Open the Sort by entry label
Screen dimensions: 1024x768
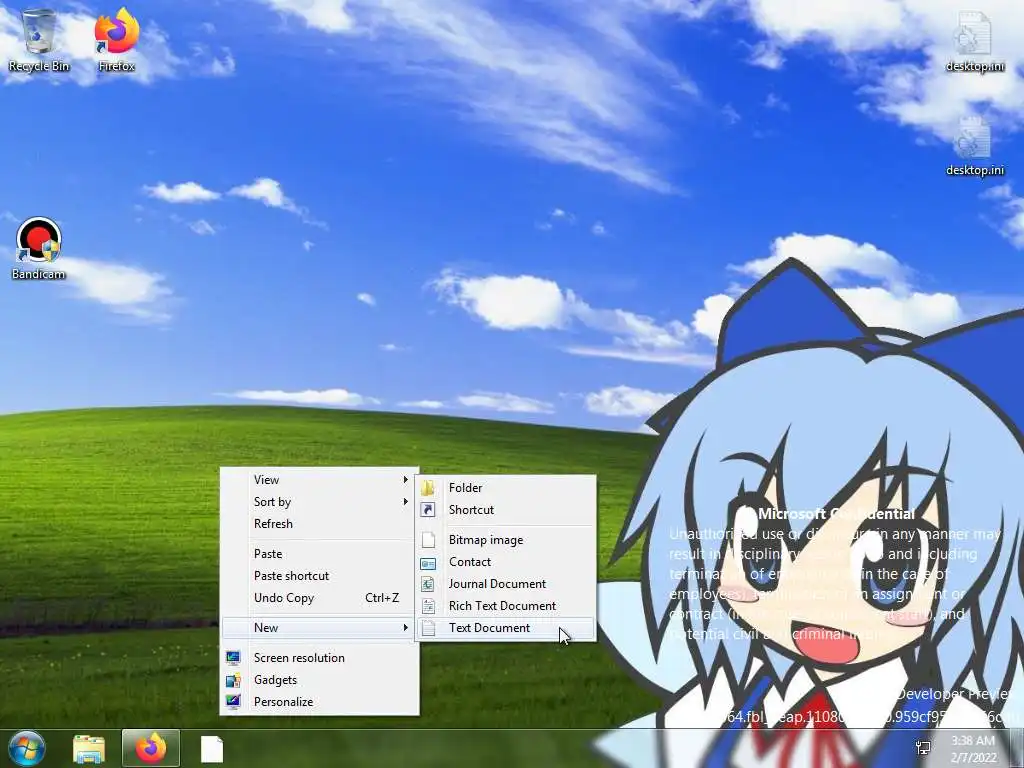(x=272, y=502)
